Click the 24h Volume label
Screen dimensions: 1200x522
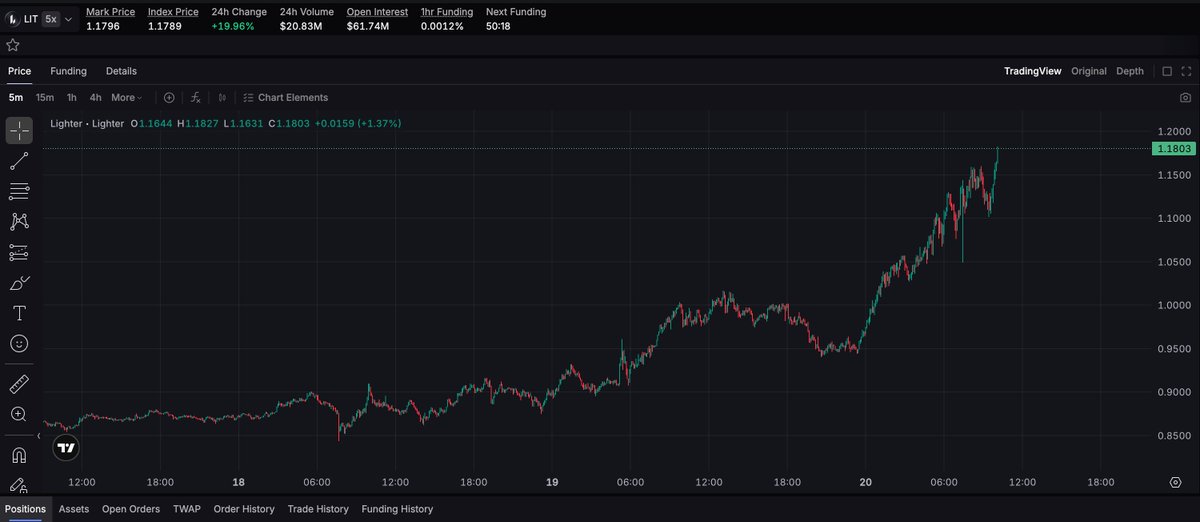[307, 12]
